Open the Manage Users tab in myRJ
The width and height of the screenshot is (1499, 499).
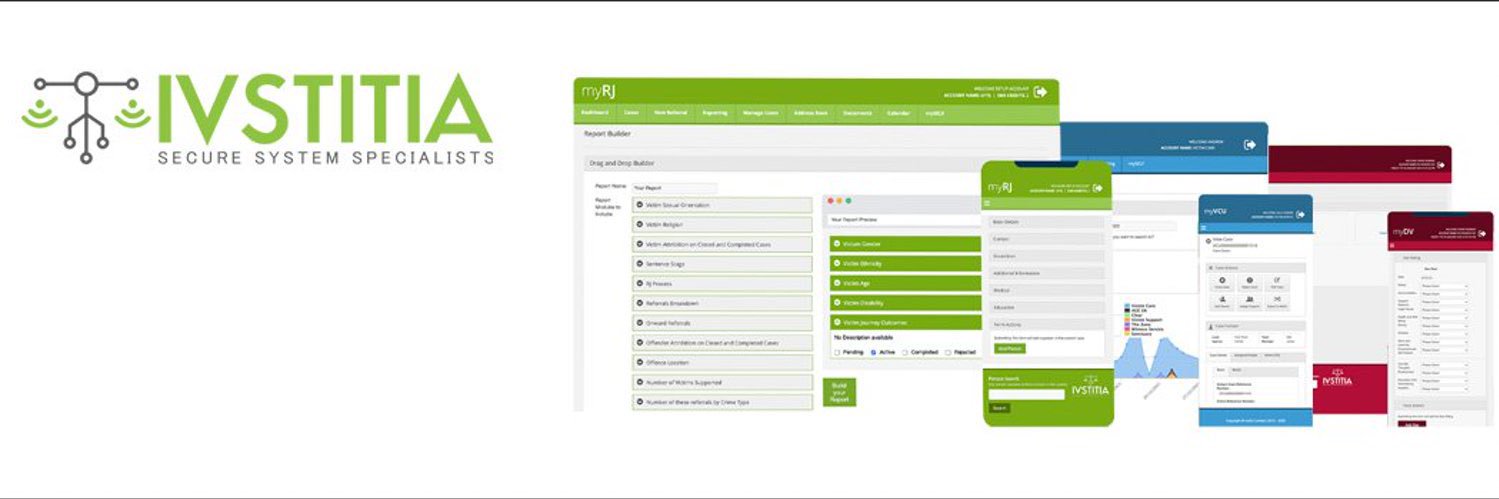(x=760, y=113)
